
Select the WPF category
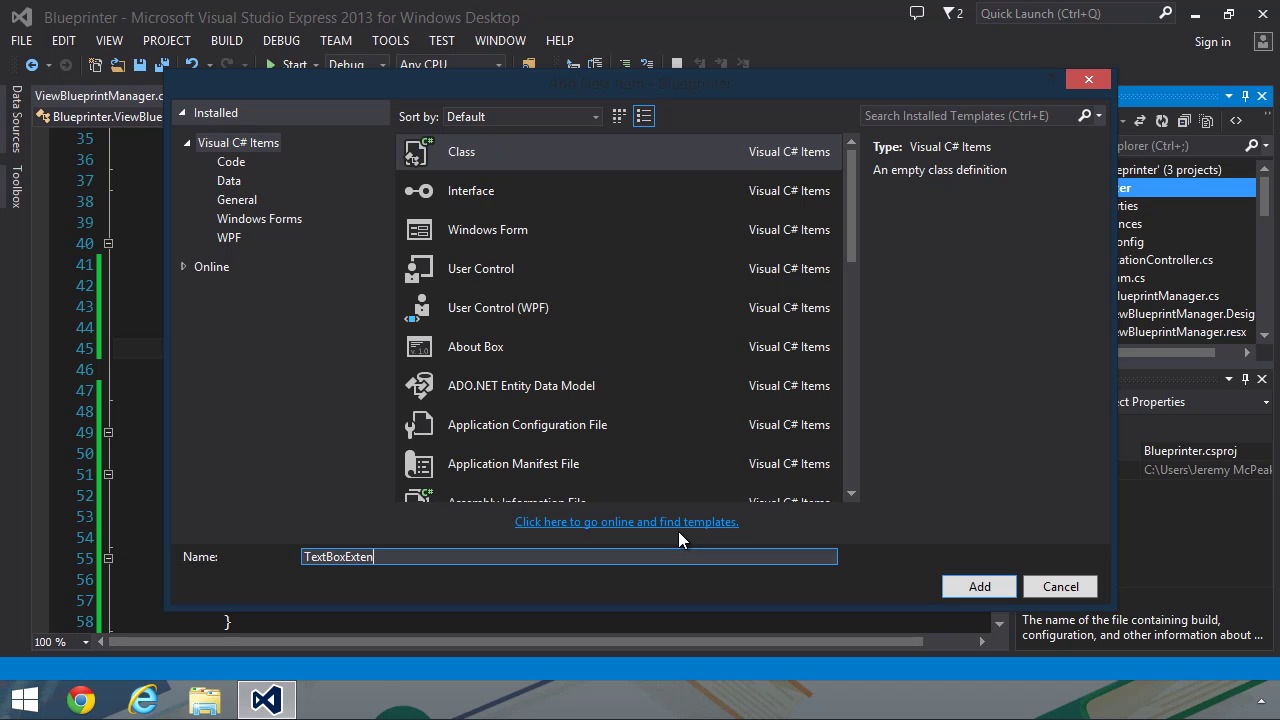(229, 238)
